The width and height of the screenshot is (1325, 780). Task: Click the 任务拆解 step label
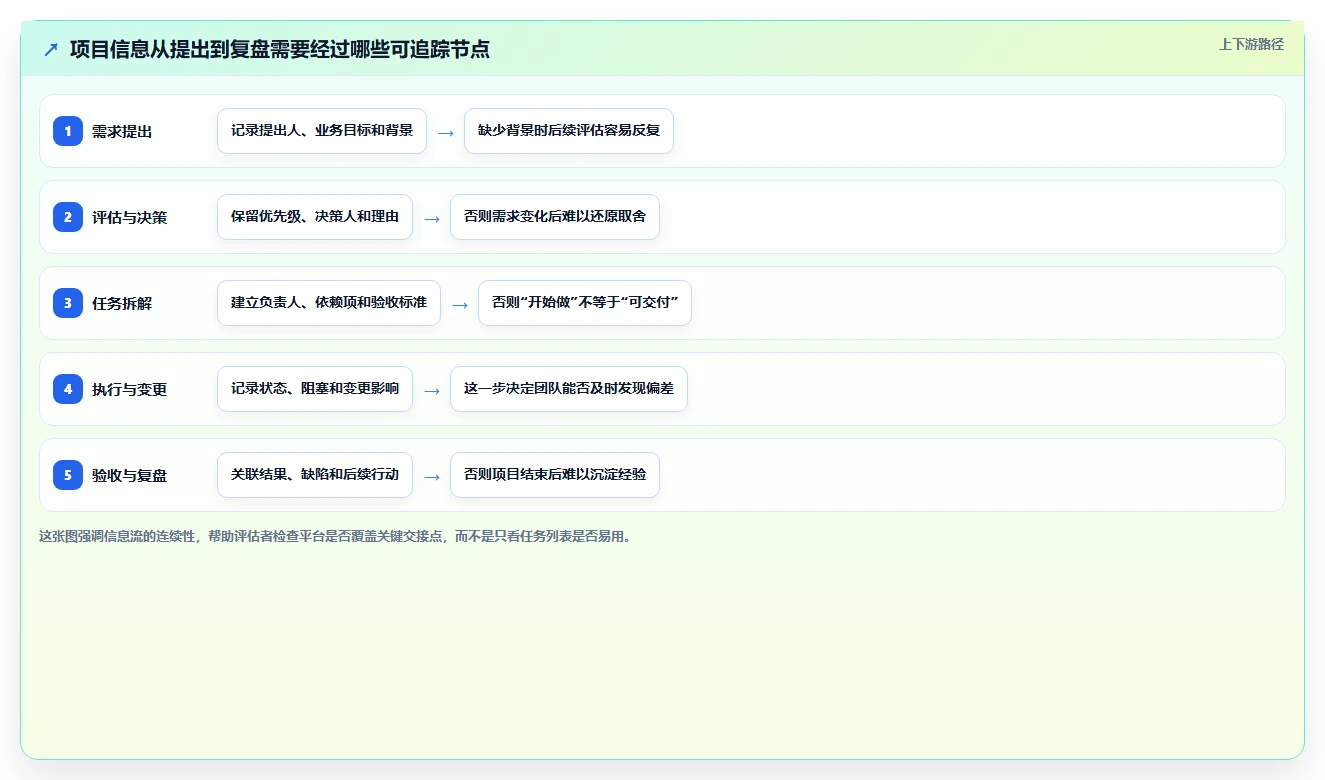pyautogui.click(x=122, y=303)
